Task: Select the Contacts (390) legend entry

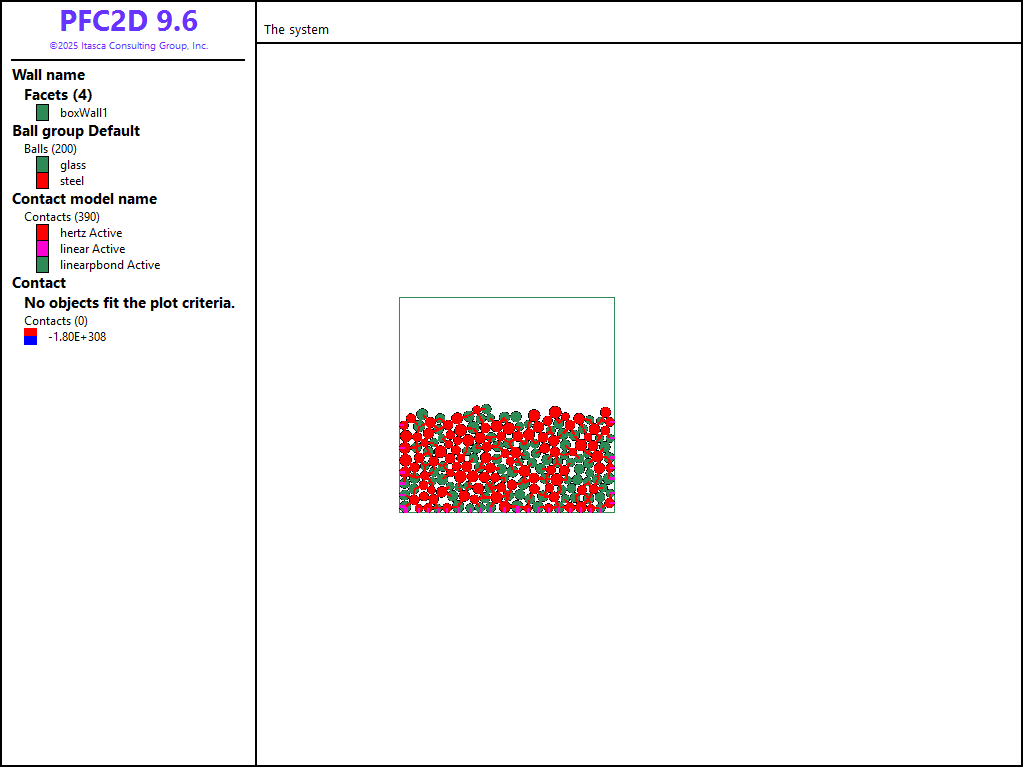Action: [x=61, y=217]
